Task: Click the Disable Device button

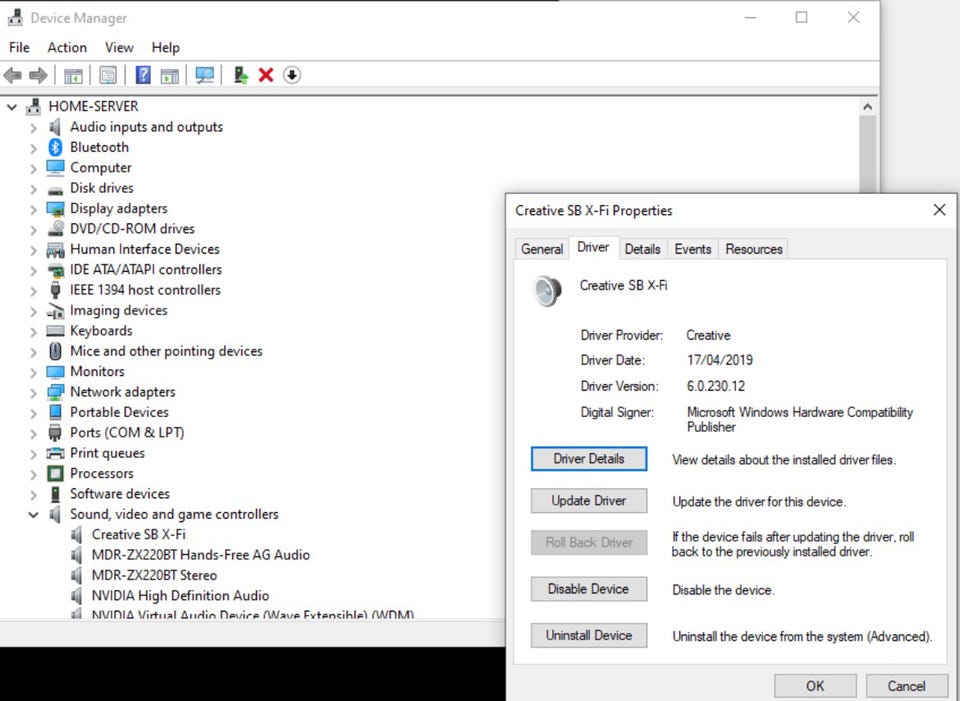Action: [x=588, y=589]
